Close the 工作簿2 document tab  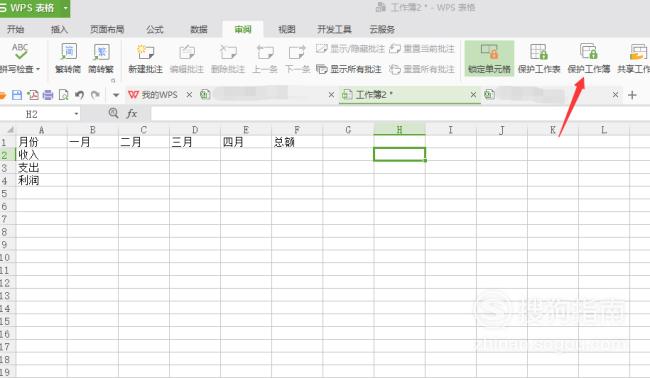(x=473, y=95)
